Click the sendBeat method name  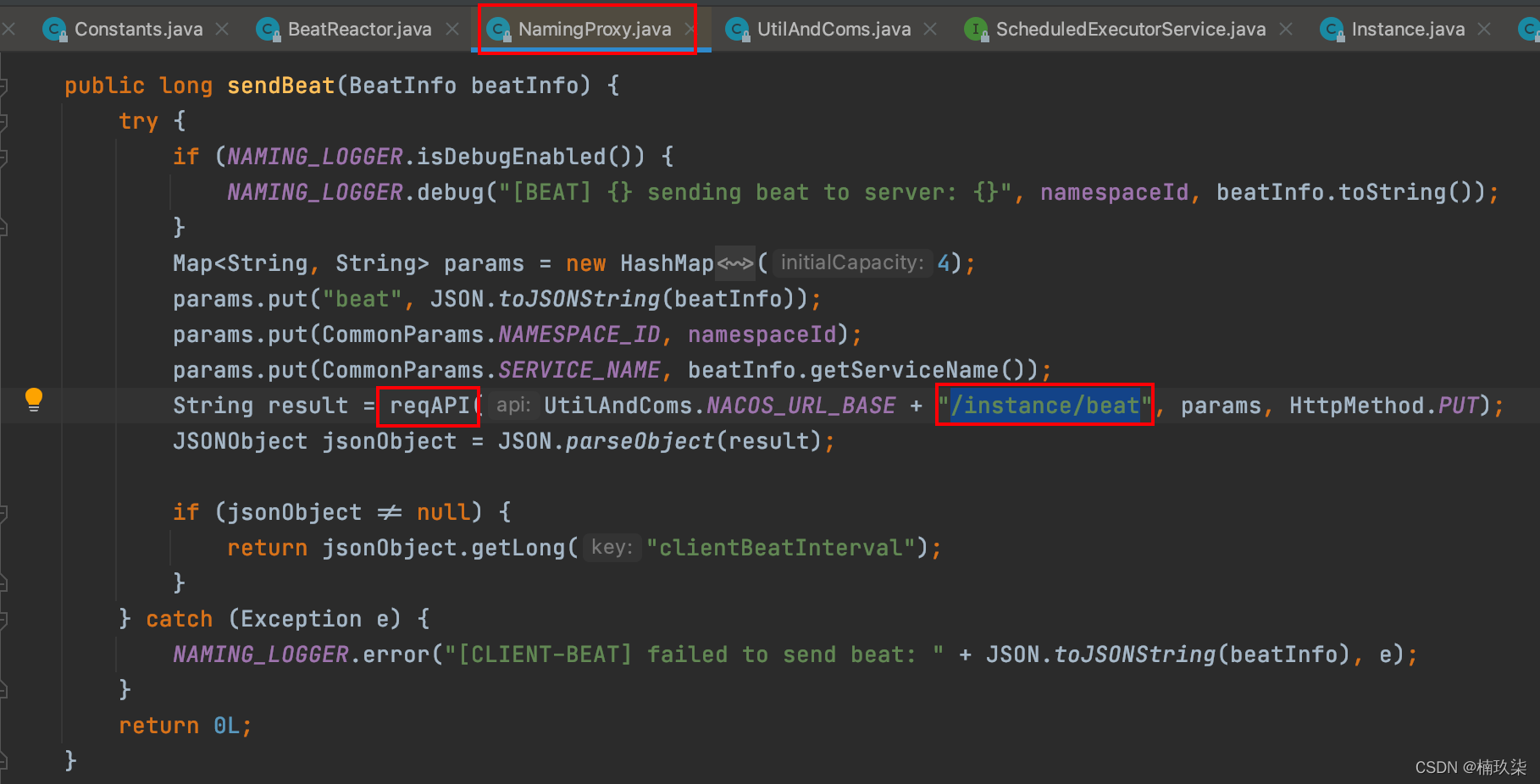tap(281, 86)
